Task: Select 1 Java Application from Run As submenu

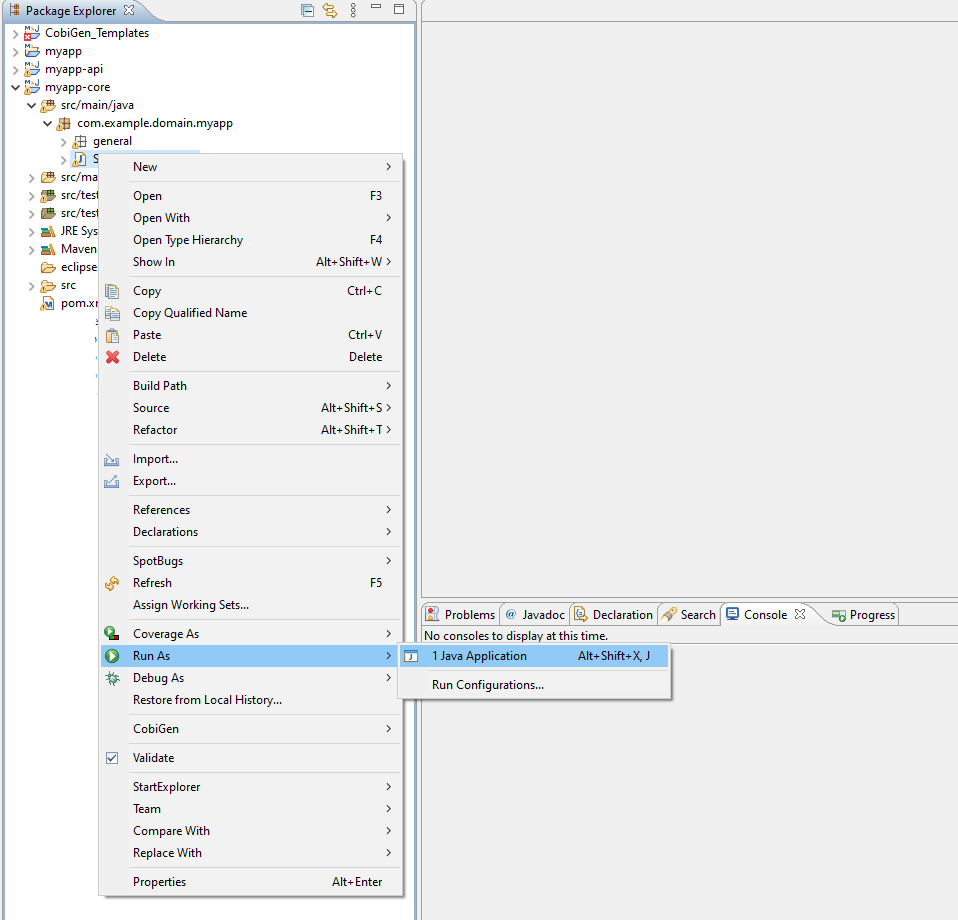Action: [479, 656]
